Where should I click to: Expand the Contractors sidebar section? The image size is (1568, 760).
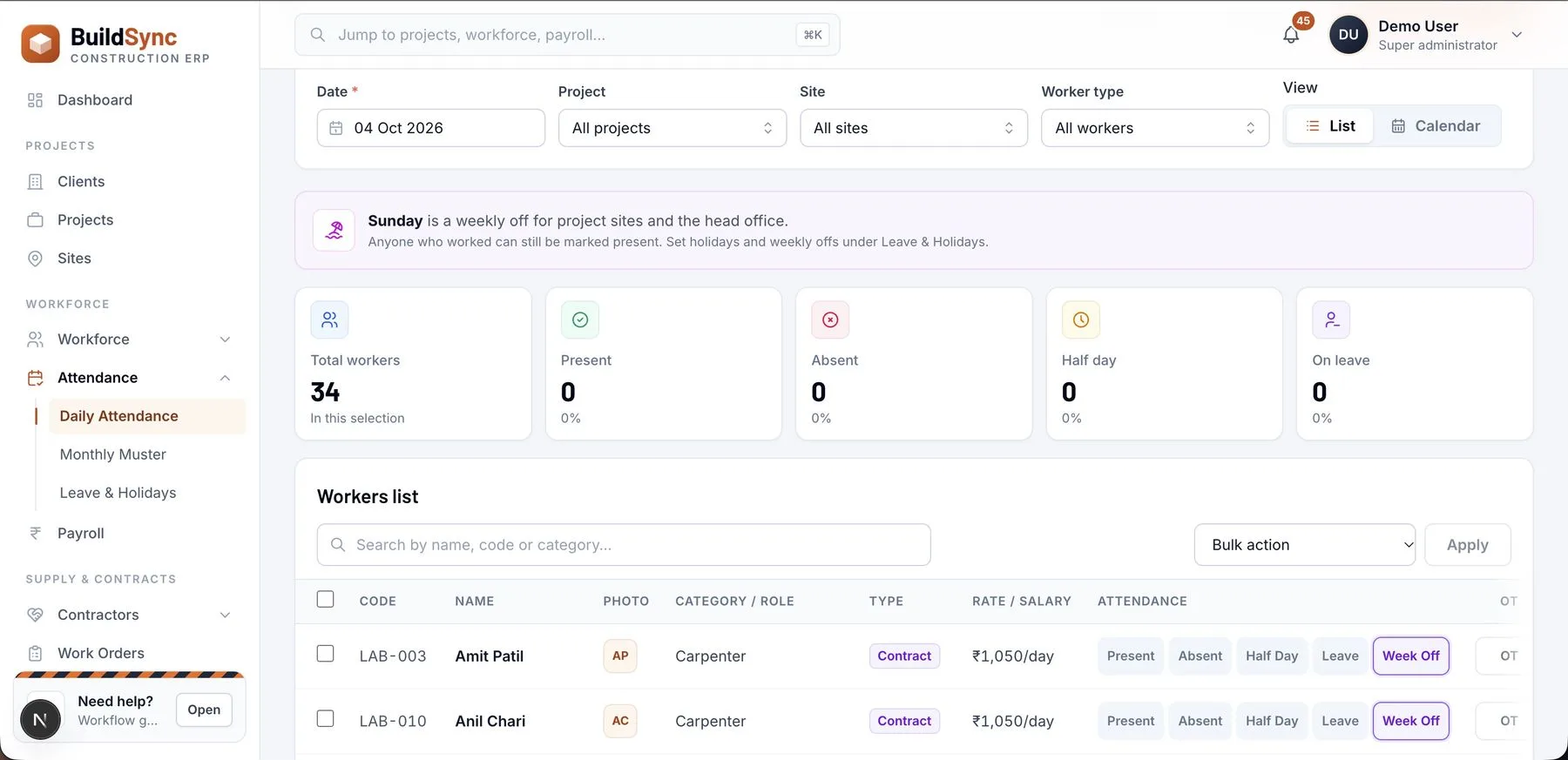225,615
